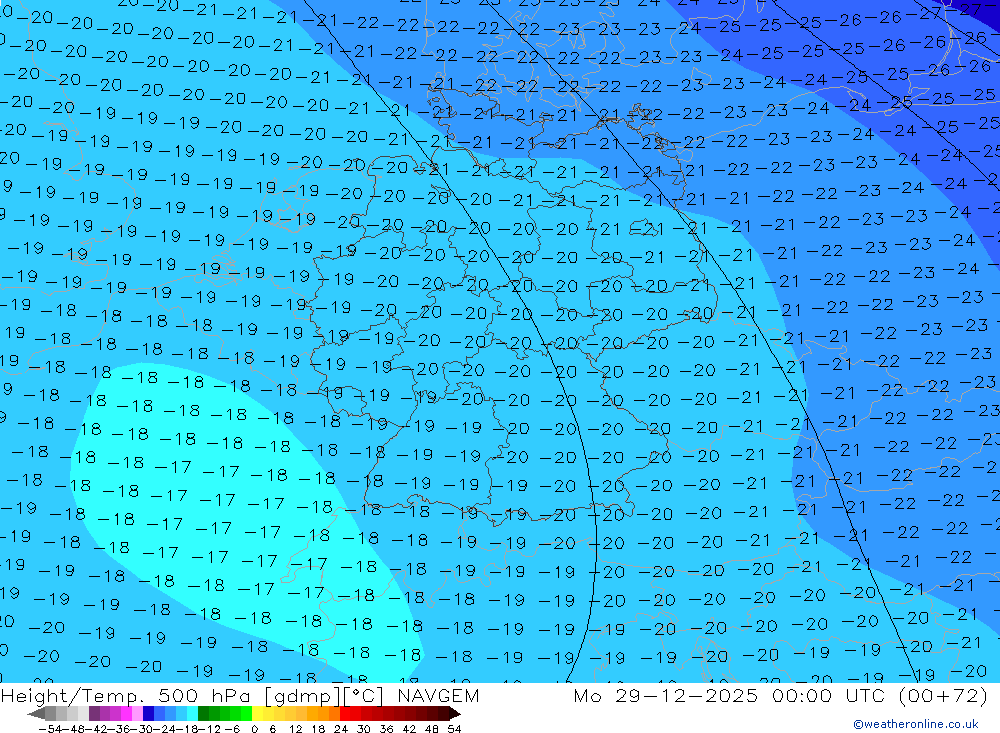Pick the dark blue legend swatch at -30

click(x=148, y=713)
